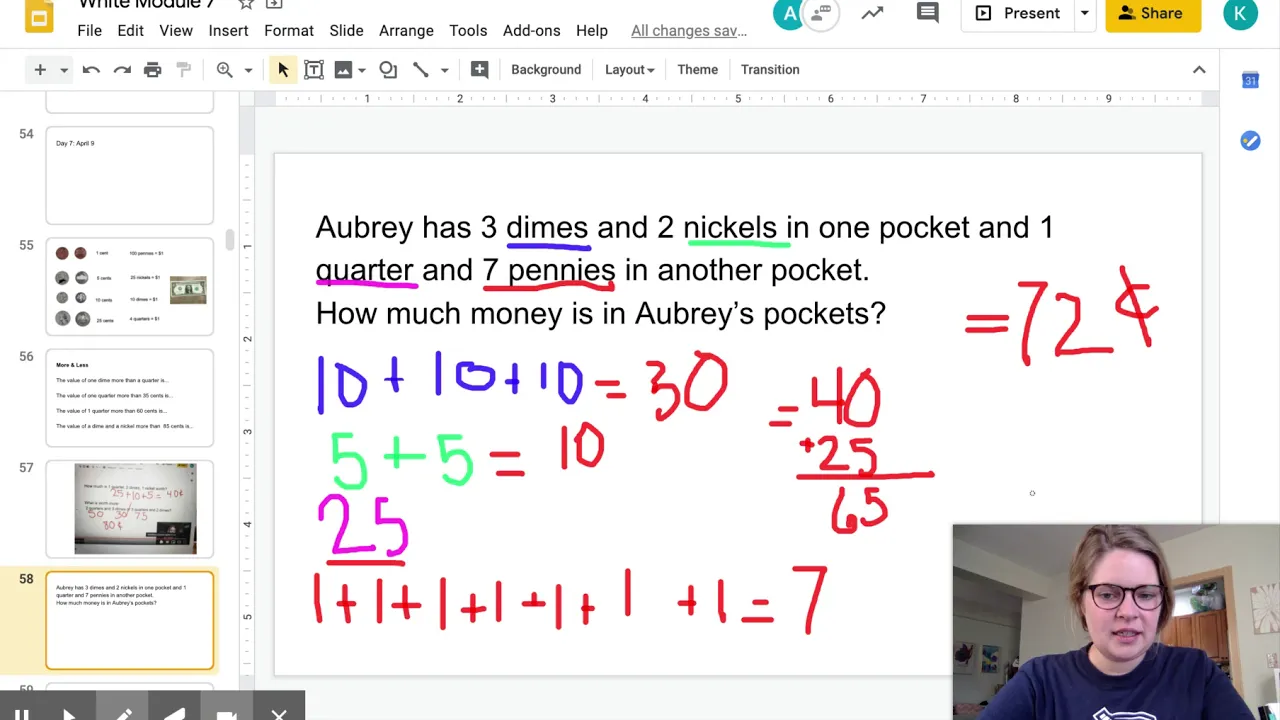Click the Insert image icon
Image resolution: width=1280 pixels, height=720 pixels.
click(x=343, y=70)
